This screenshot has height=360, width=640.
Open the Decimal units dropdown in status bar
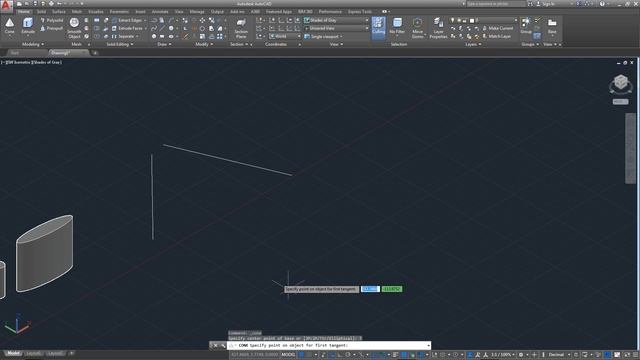[558, 355]
